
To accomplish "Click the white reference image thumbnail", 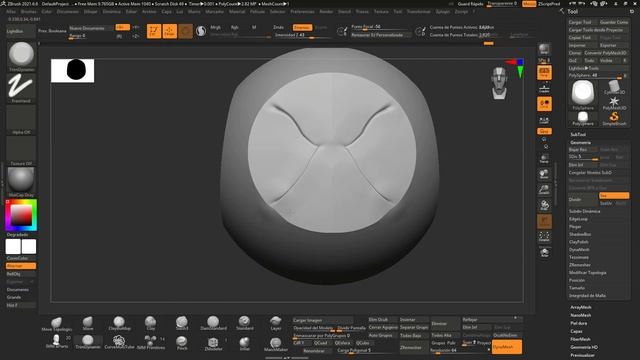I will click(x=72, y=71).
